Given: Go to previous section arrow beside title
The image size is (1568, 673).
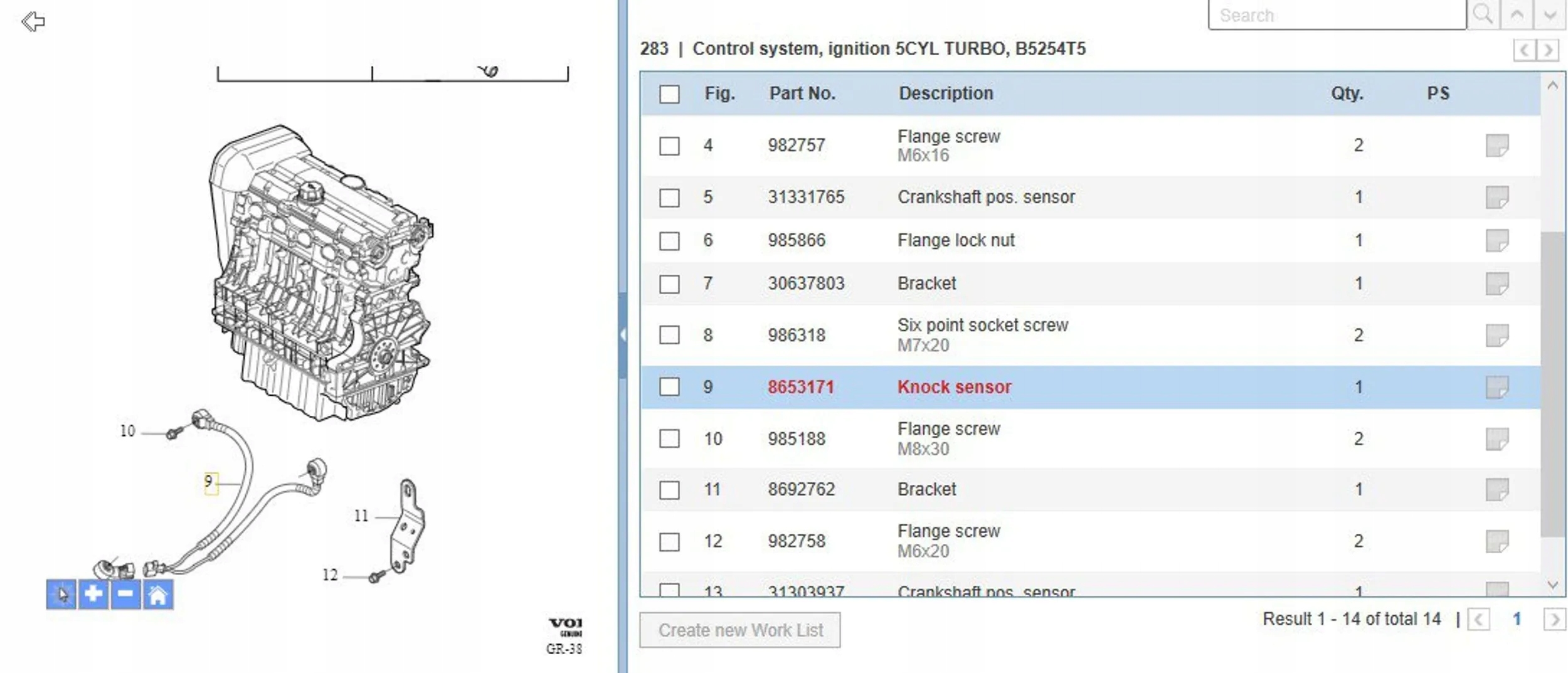Looking at the screenshot, I should pos(1524,50).
